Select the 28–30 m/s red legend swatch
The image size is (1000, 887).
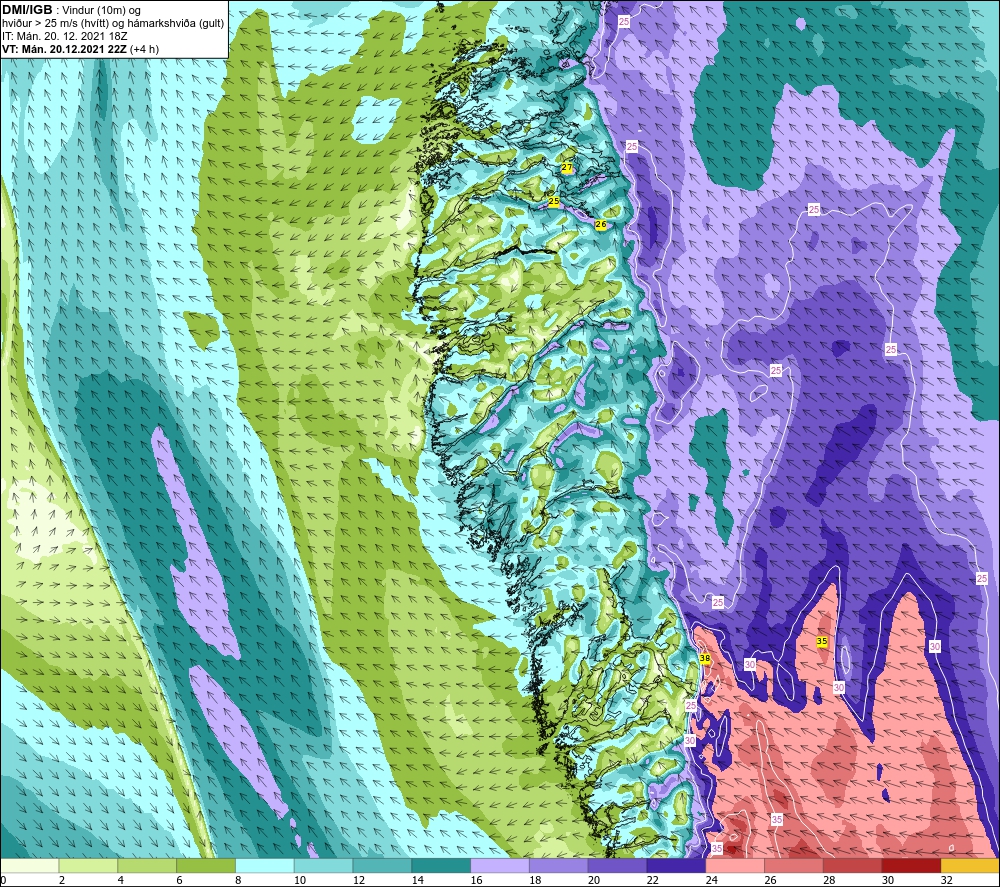pos(853,865)
